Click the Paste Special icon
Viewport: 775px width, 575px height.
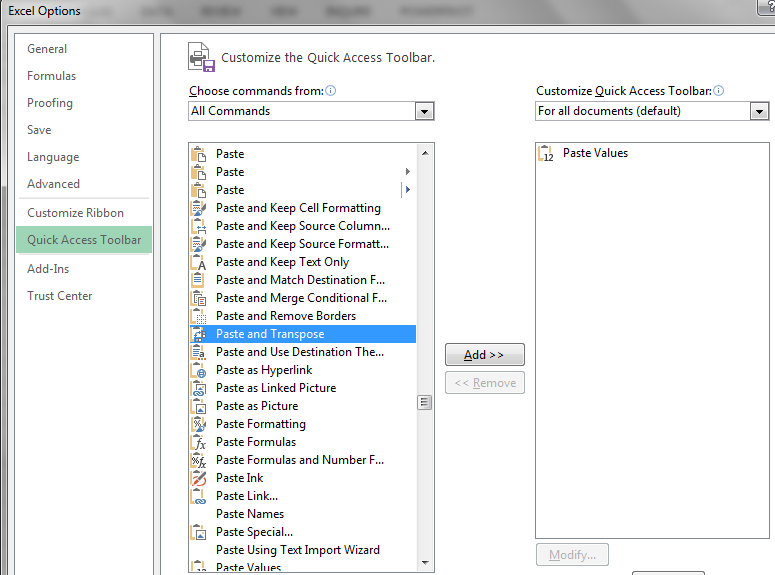click(x=199, y=532)
